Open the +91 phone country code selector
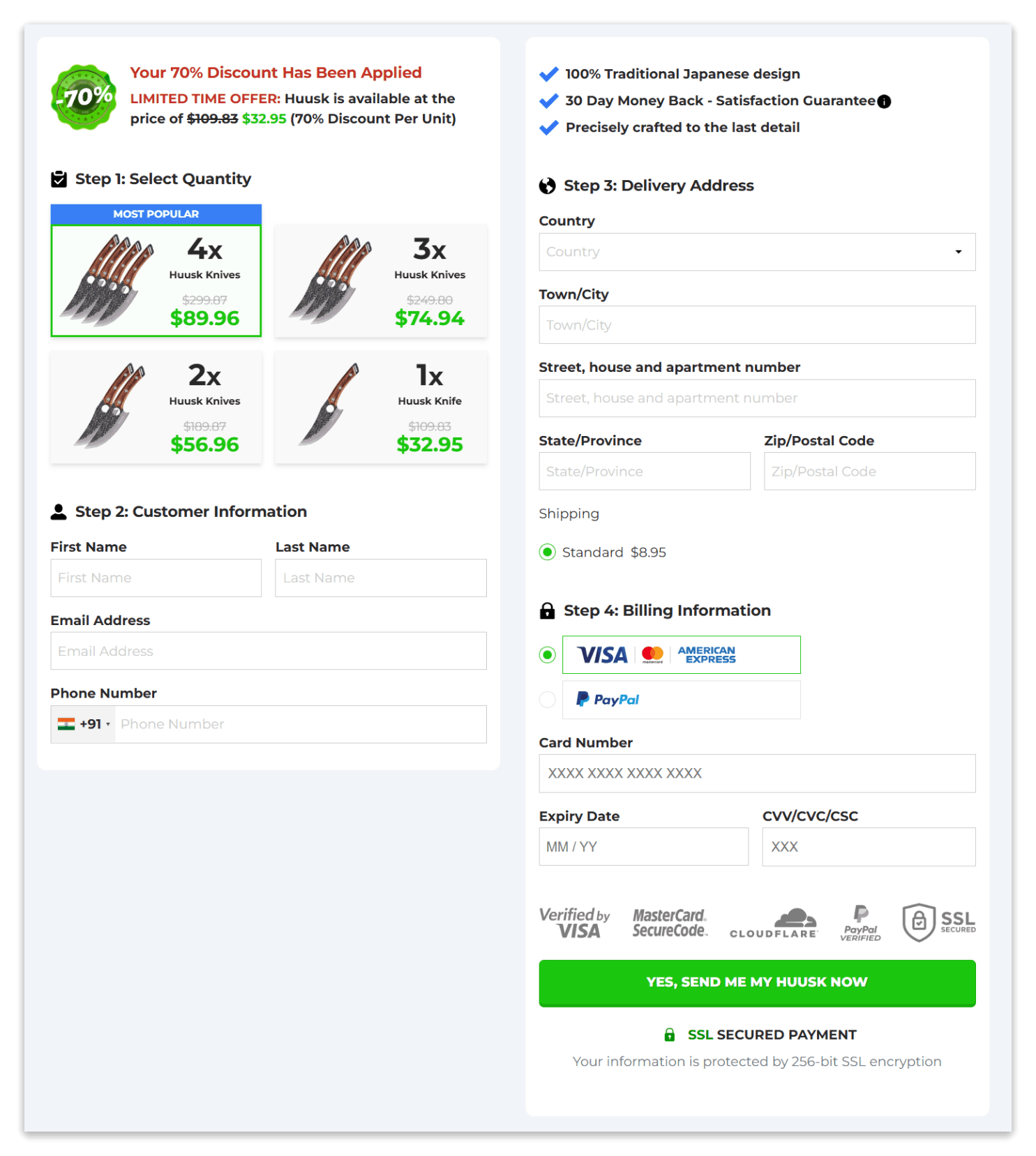Image resolution: width=1036 pixels, height=1156 pixels. pyautogui.click(x=84, y=724)
